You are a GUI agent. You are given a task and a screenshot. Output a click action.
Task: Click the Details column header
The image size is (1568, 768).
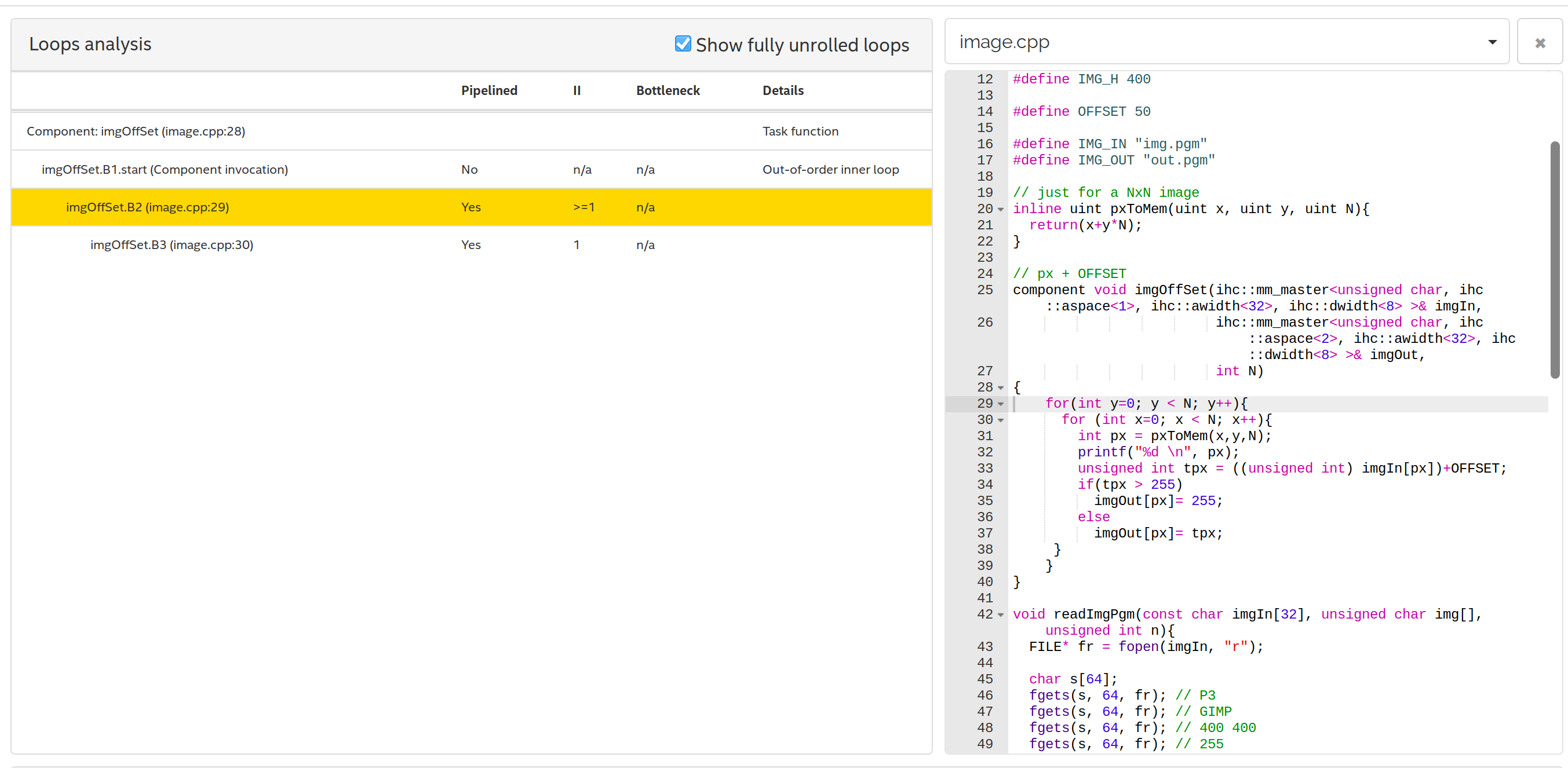783,91
